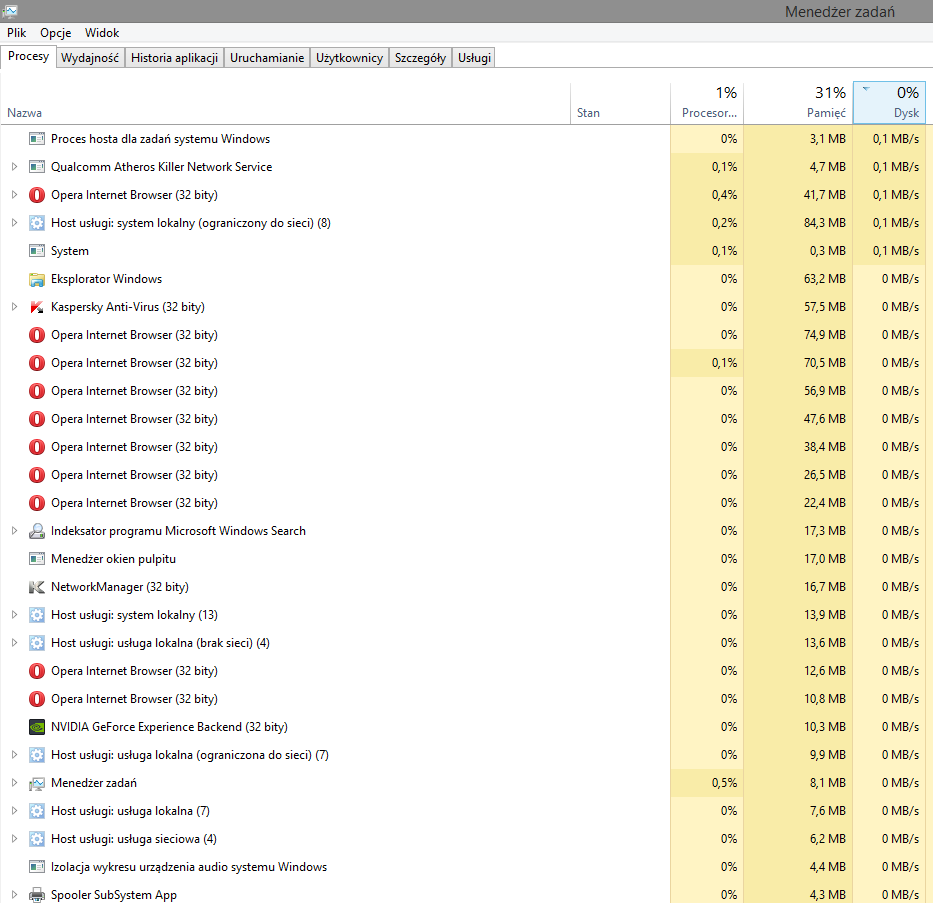
Task: Click the NVIDIA GeForce Experience Backend icon
Action: (x=37, y=727)
